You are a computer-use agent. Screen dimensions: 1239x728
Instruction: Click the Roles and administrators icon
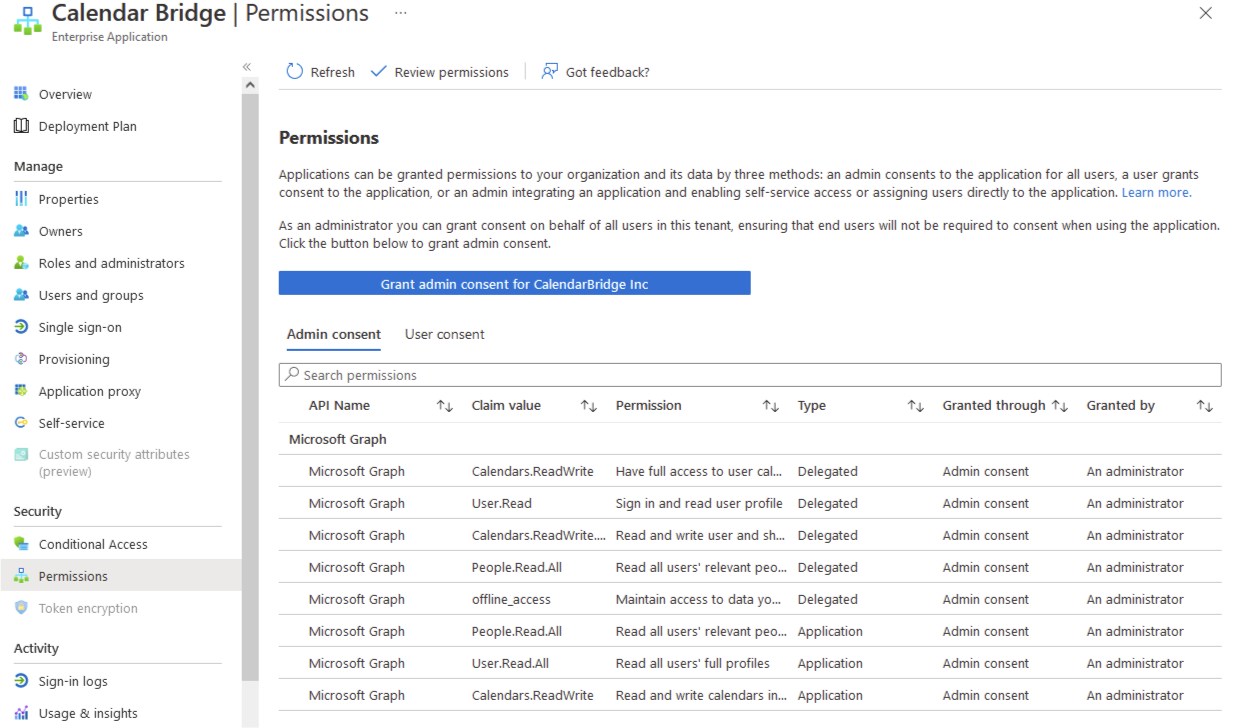21,263
